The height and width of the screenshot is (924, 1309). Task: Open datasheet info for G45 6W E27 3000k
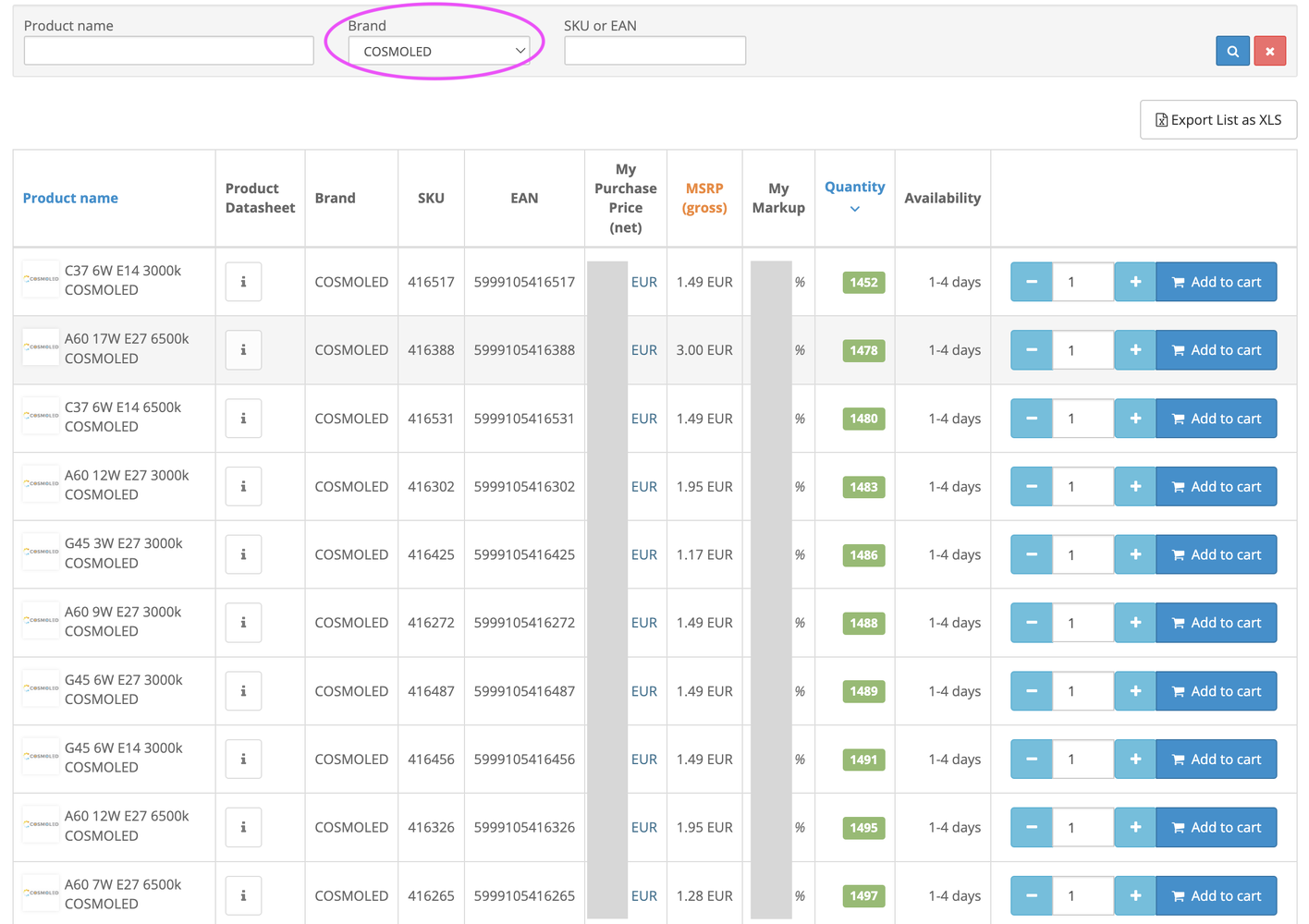[x=243, y=691]
